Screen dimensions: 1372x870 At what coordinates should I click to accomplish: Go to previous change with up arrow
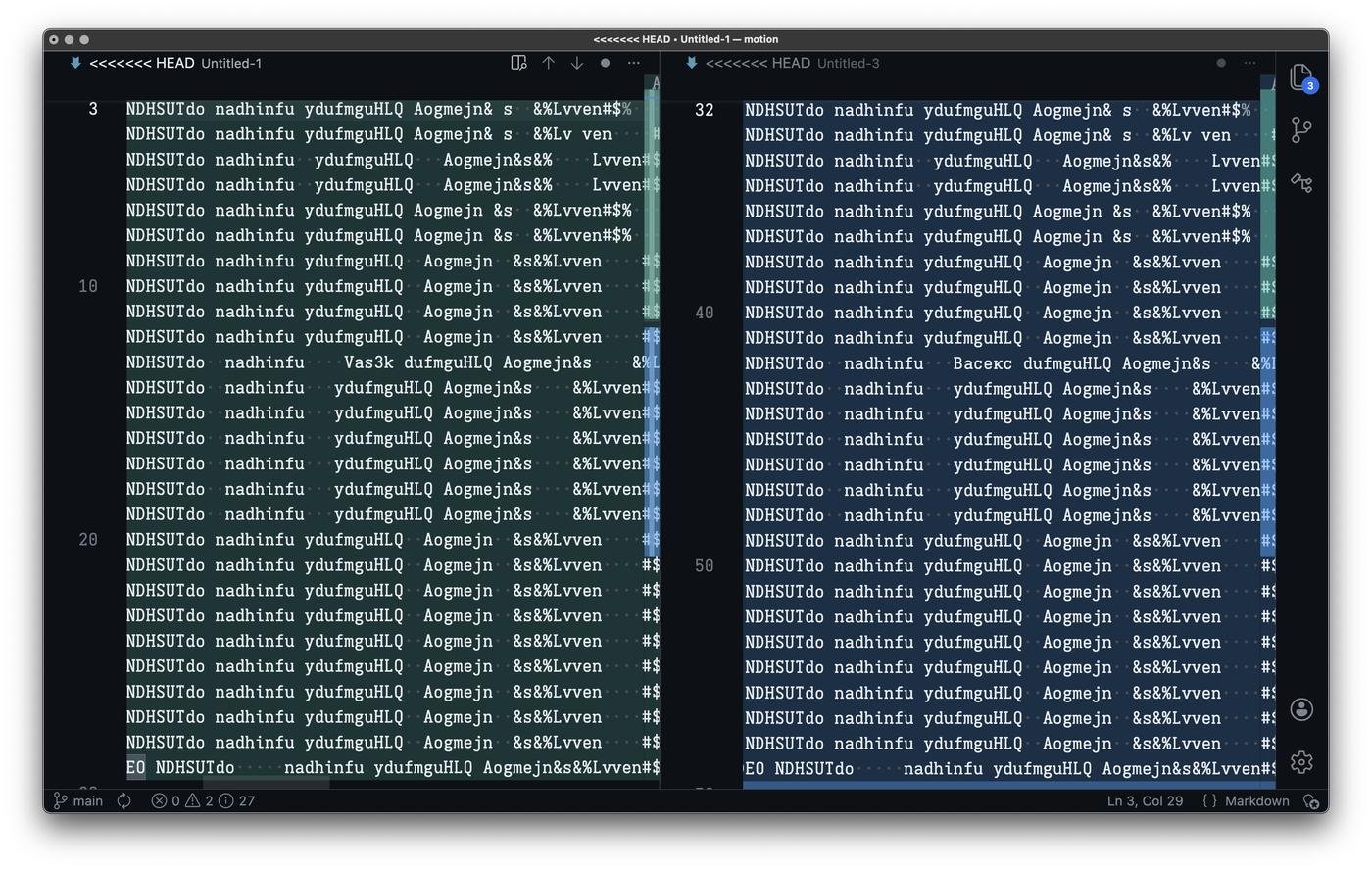(548, 63)
